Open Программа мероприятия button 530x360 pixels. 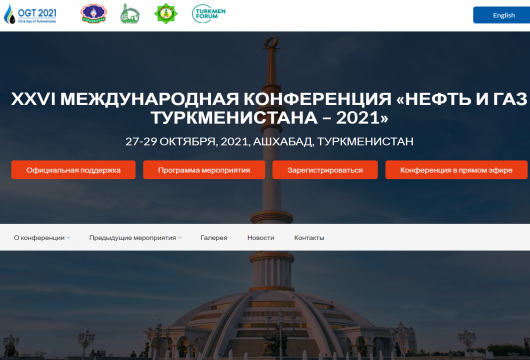tap(204, 170)
